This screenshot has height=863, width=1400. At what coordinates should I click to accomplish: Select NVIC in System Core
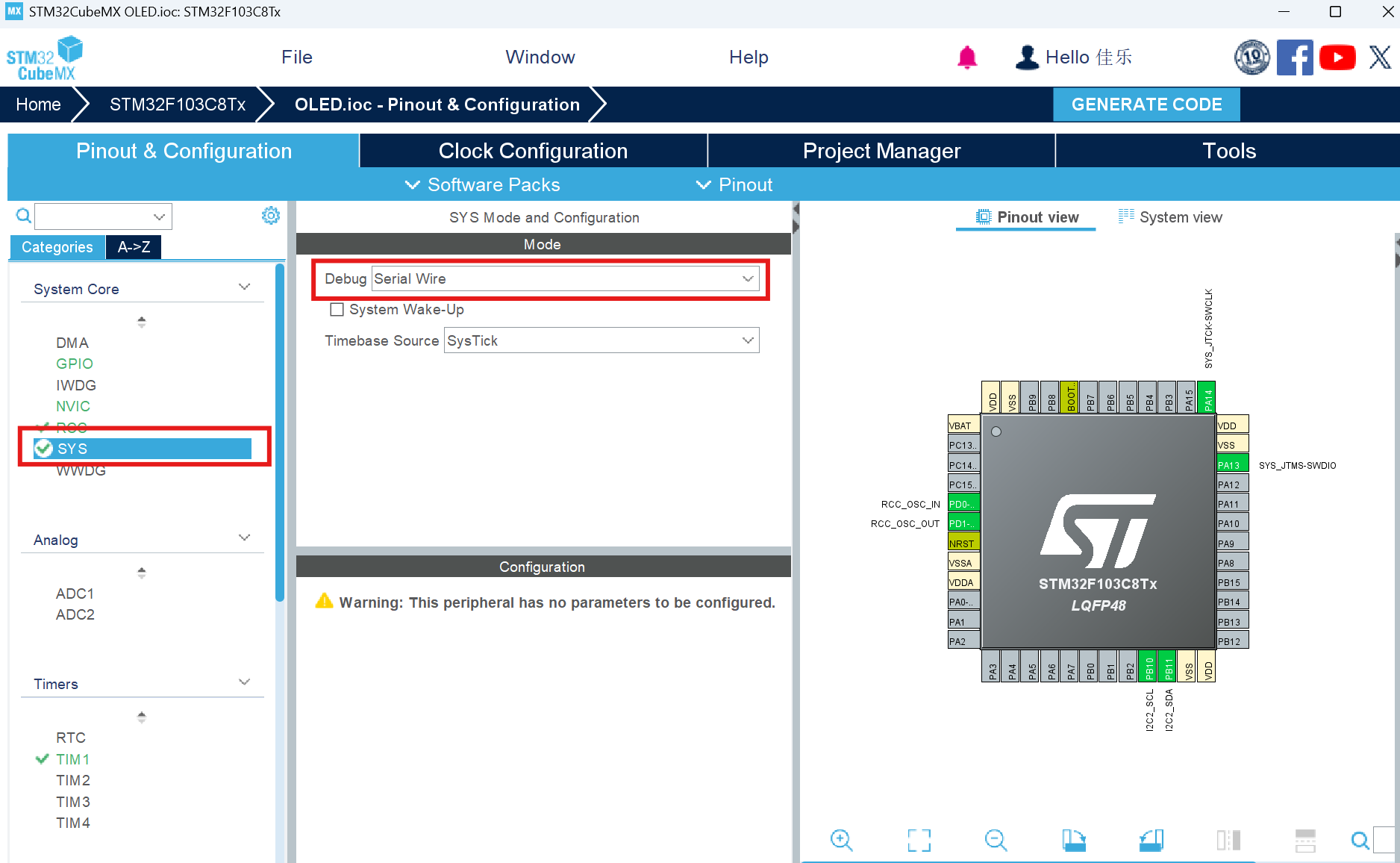[73, 406]
